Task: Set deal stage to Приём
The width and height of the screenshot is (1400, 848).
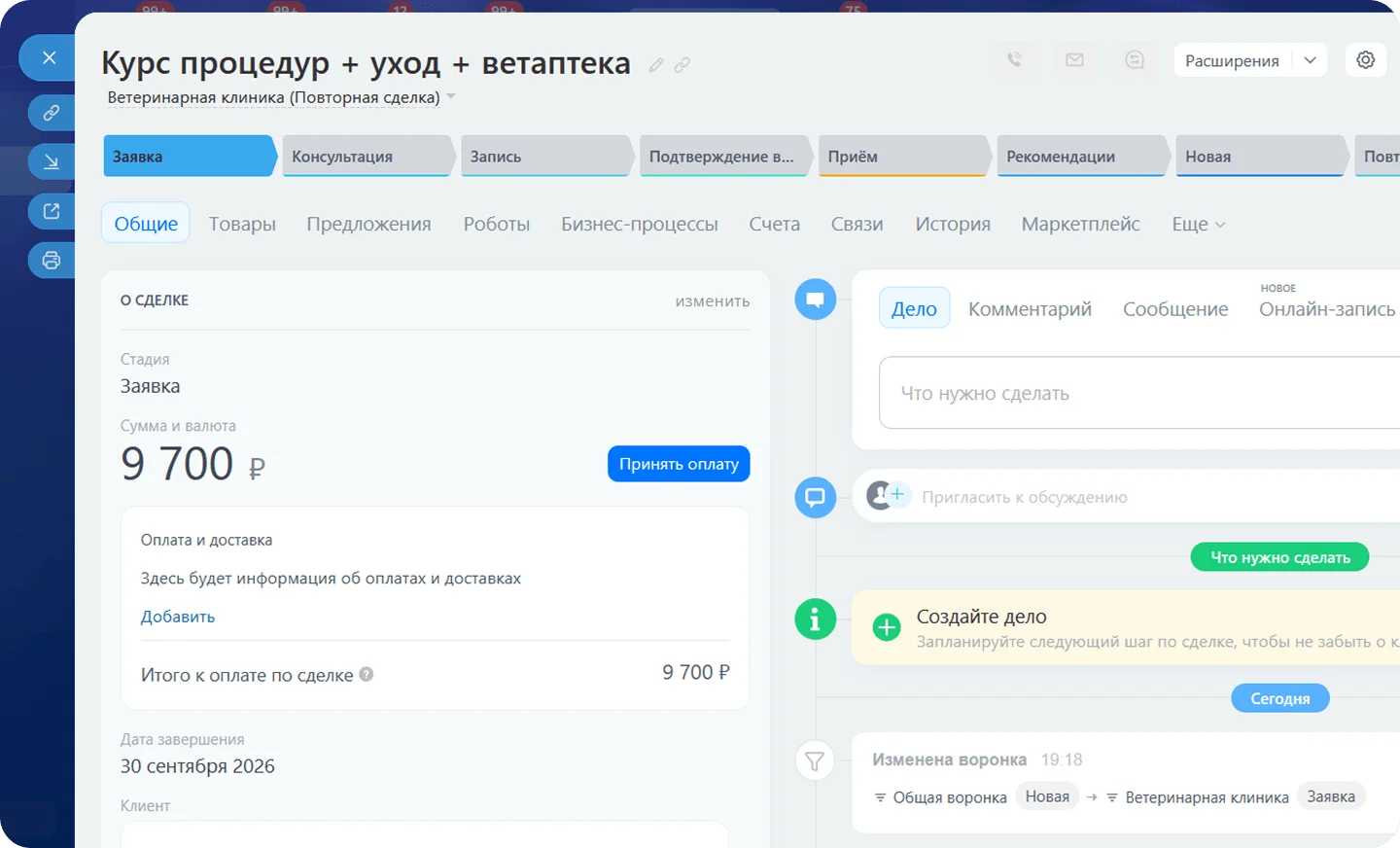Action: pos(903,157)
